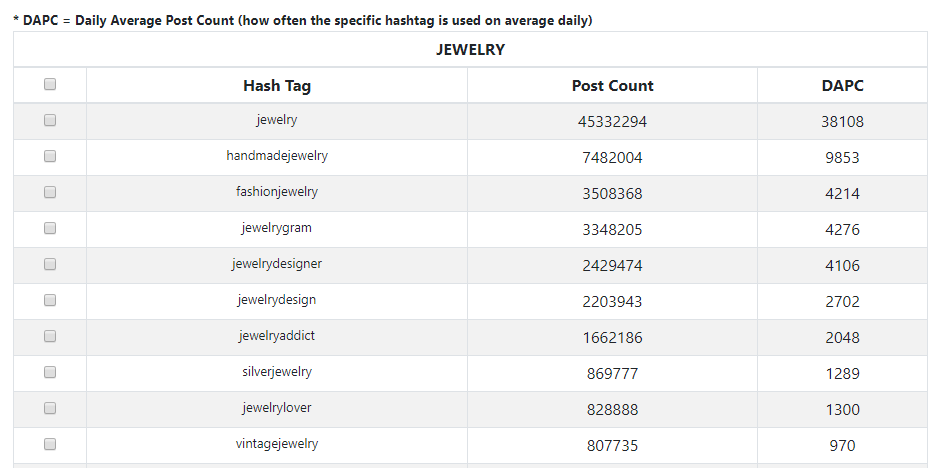Click the DAPC column header

842,86
